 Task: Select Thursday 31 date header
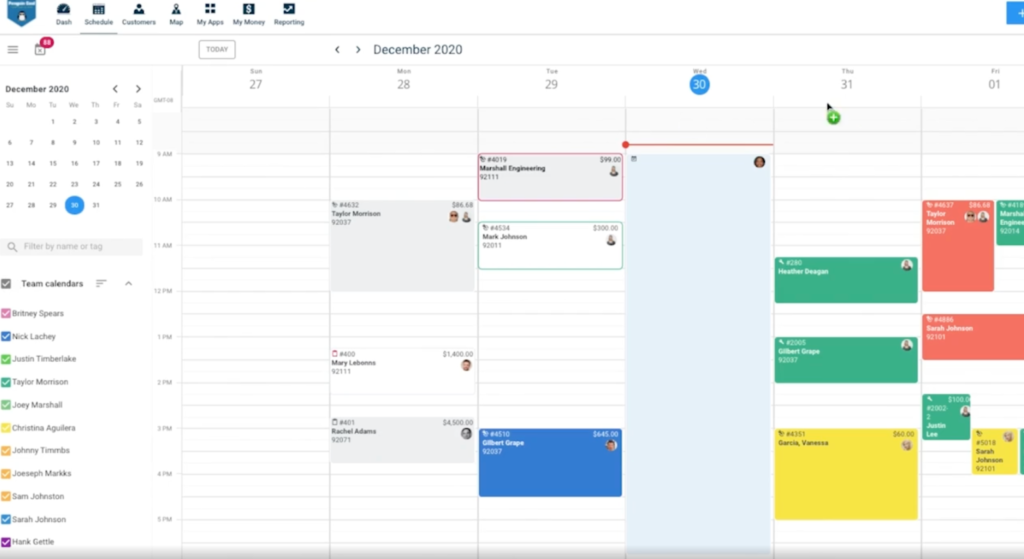847,84
